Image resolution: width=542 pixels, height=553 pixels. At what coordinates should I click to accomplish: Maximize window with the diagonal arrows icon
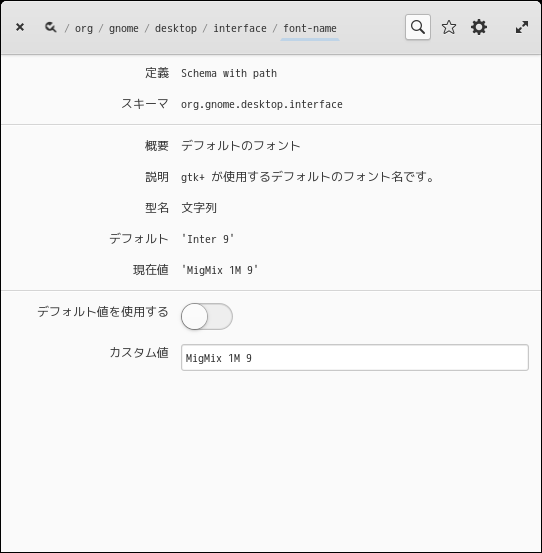click(522, 27)
